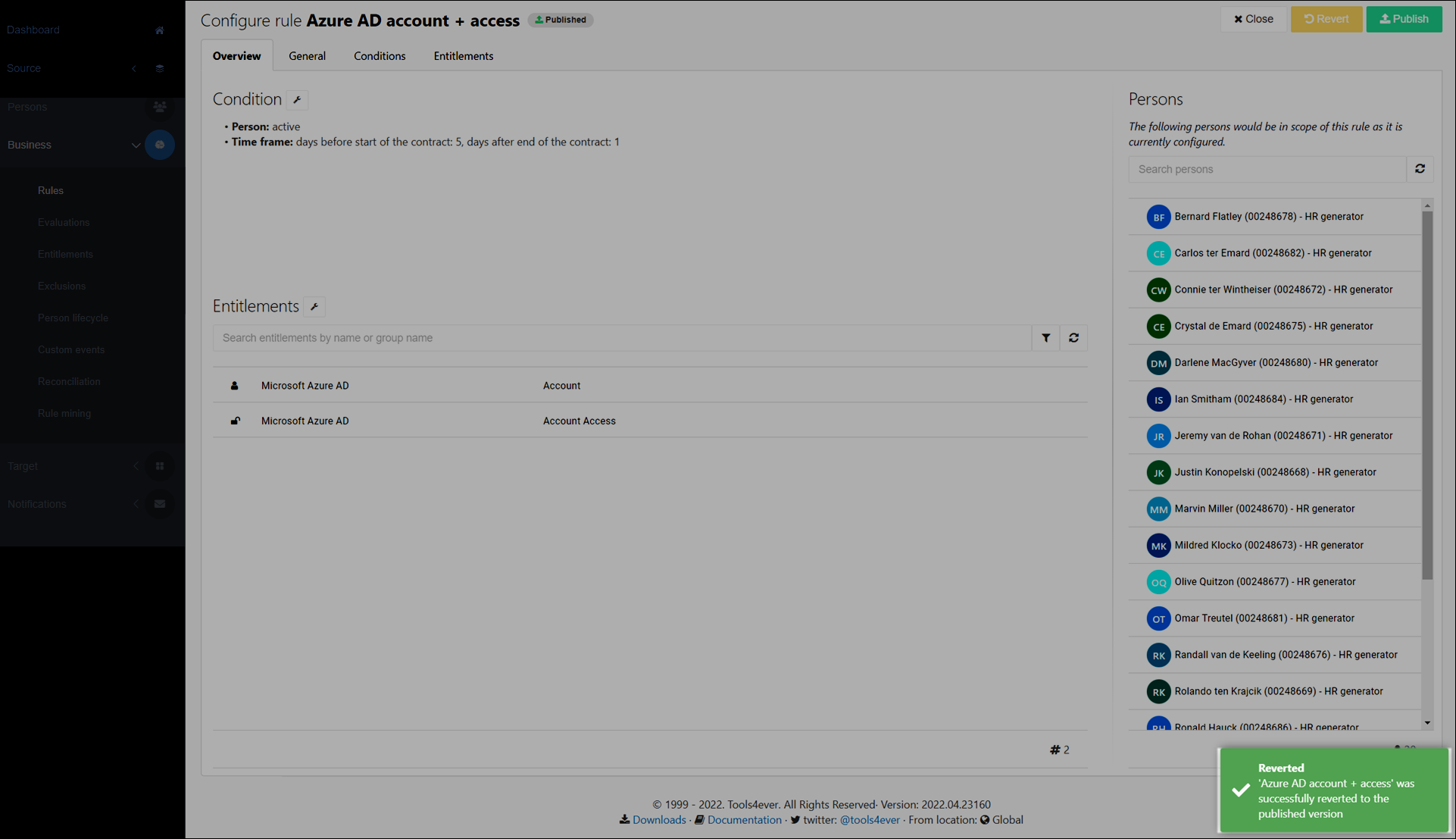This screenshot has width=1456, height=839.
Task: Expand the Target sidebar chevron
Action: pos(136,466)
